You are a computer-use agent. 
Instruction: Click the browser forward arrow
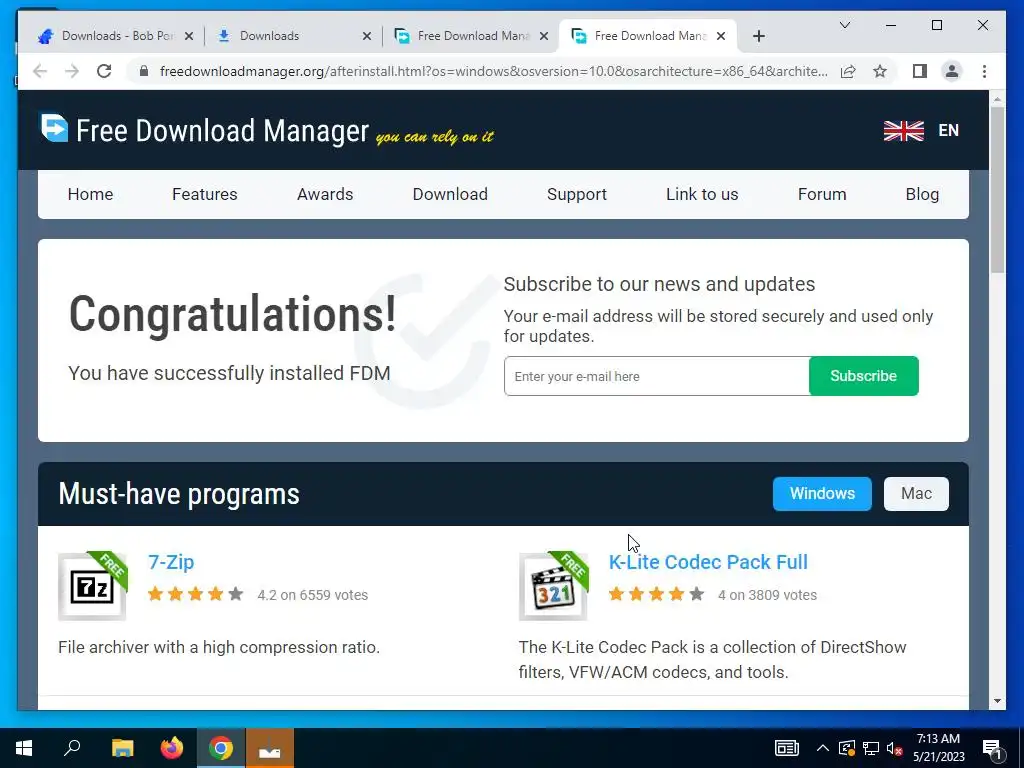[x=72, y=71]
